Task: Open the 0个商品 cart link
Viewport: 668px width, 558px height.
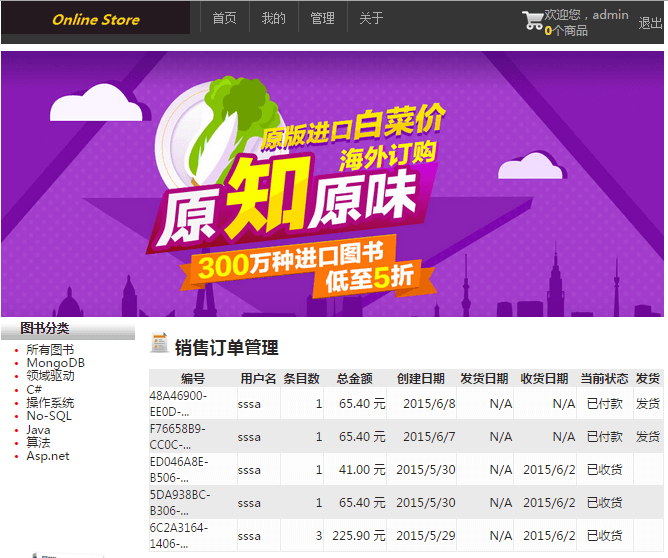Action: (x=566, y=30)
